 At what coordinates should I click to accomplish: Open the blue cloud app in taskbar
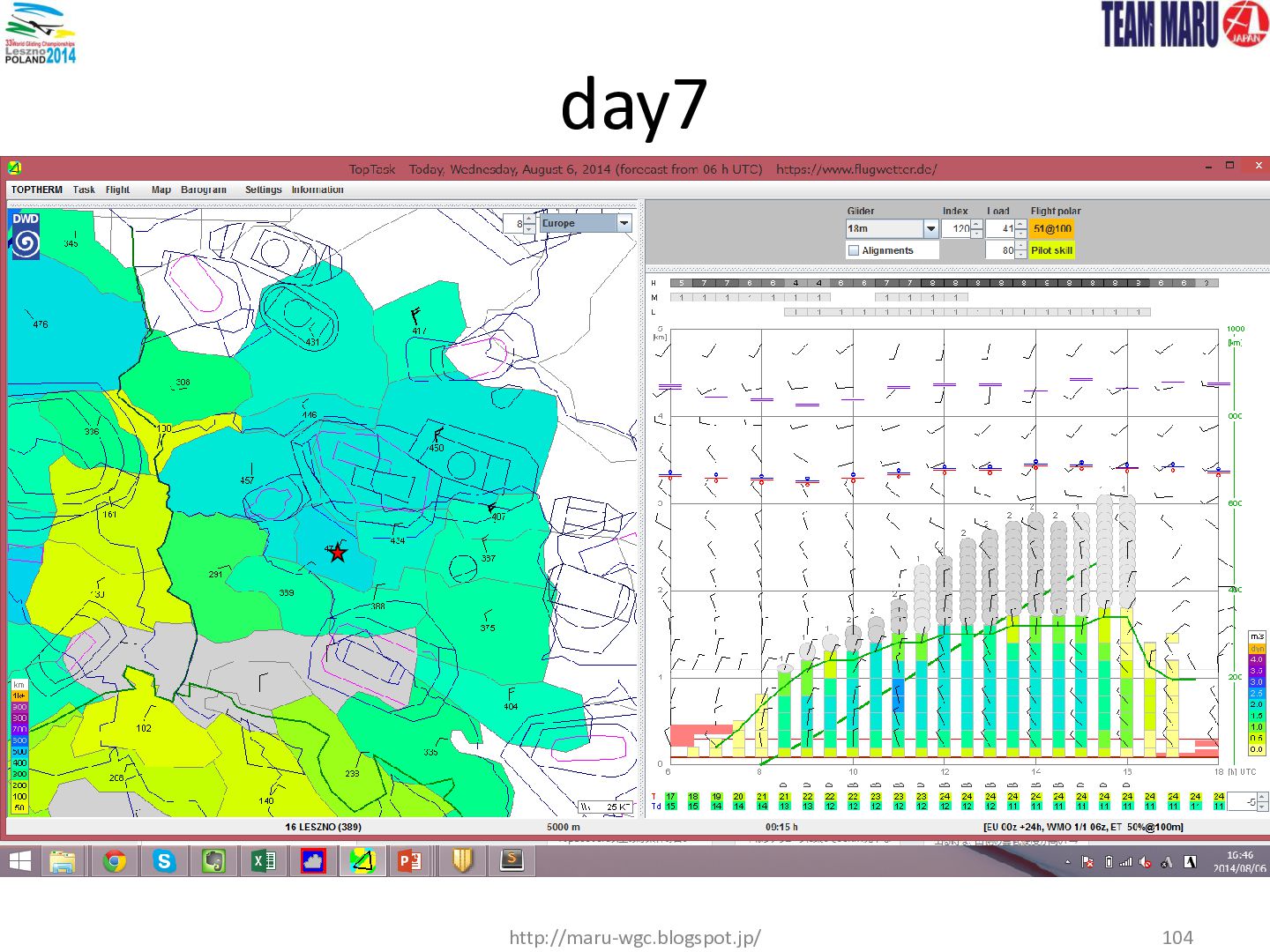click(313, 860)
